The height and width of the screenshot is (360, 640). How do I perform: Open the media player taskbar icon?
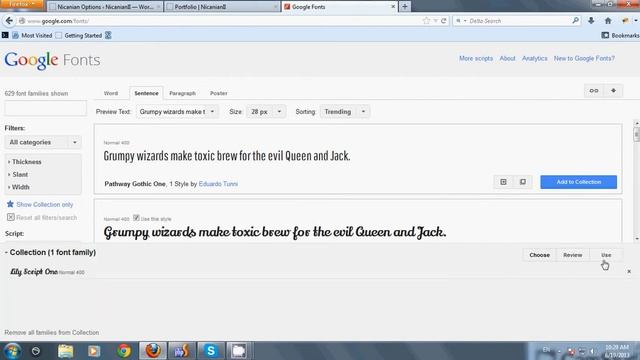coord(94,351)
